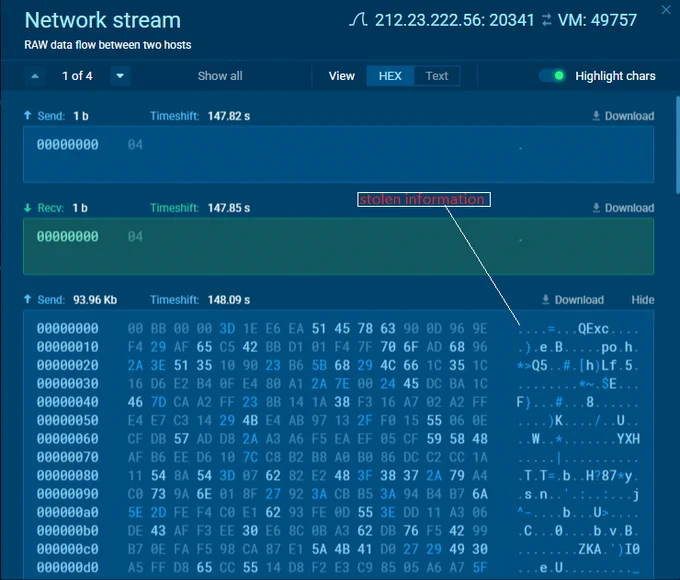Image resolution: width=680 pixels, height=580 pixels.
Task: Click the download icon of 147.82 s packet
Action: pos(596,116)
